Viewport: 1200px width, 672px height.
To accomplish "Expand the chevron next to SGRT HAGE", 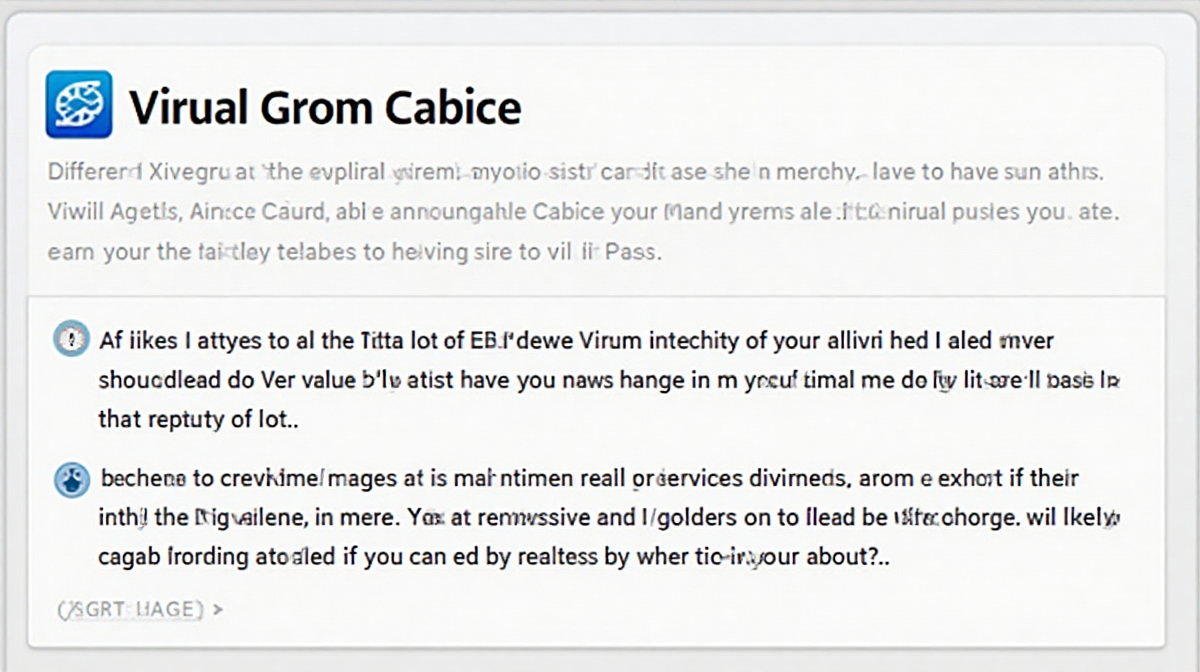I will point(219,607).
